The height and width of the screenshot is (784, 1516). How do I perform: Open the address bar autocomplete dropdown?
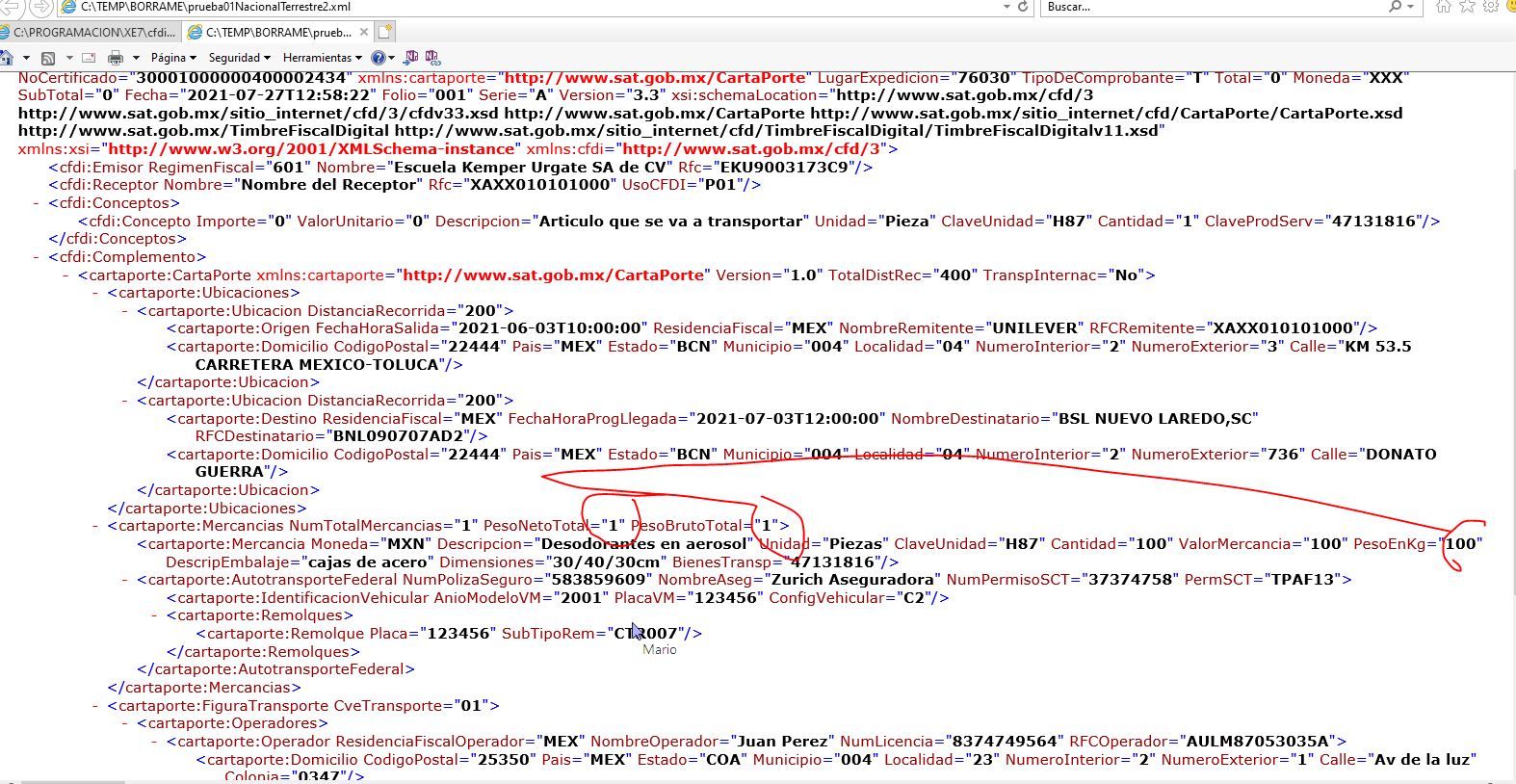1006,7
